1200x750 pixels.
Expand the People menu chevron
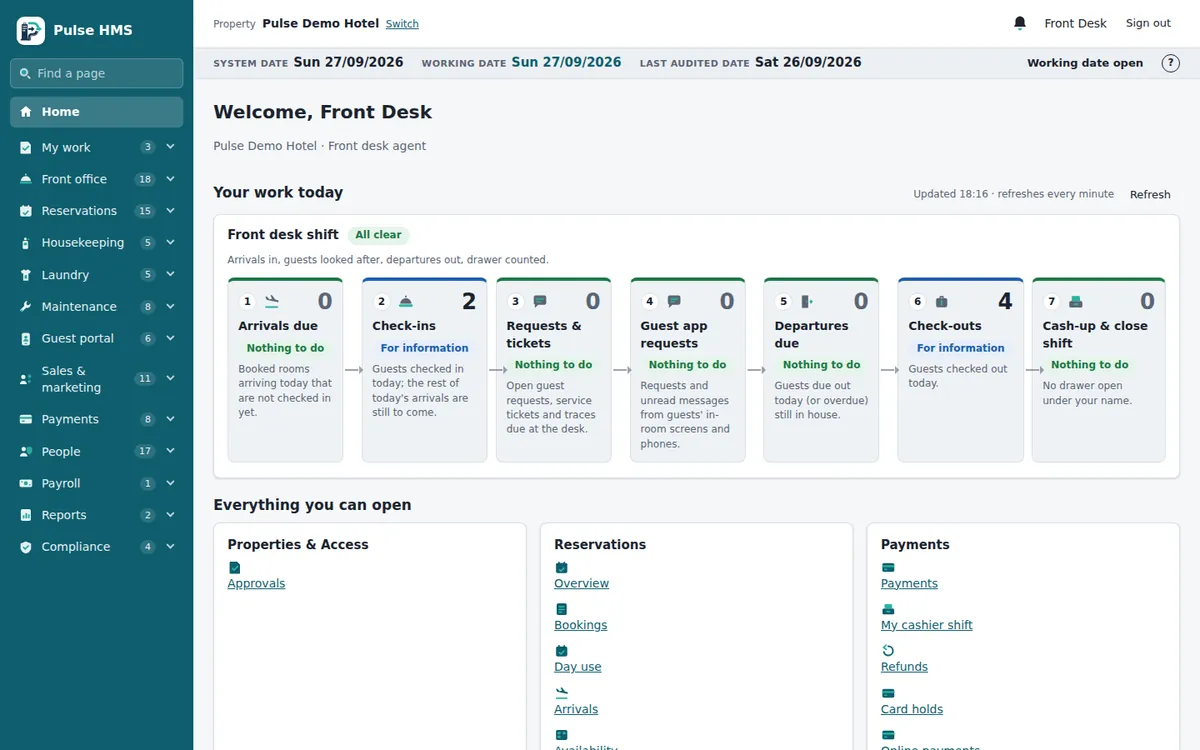[x=170, y=452]
